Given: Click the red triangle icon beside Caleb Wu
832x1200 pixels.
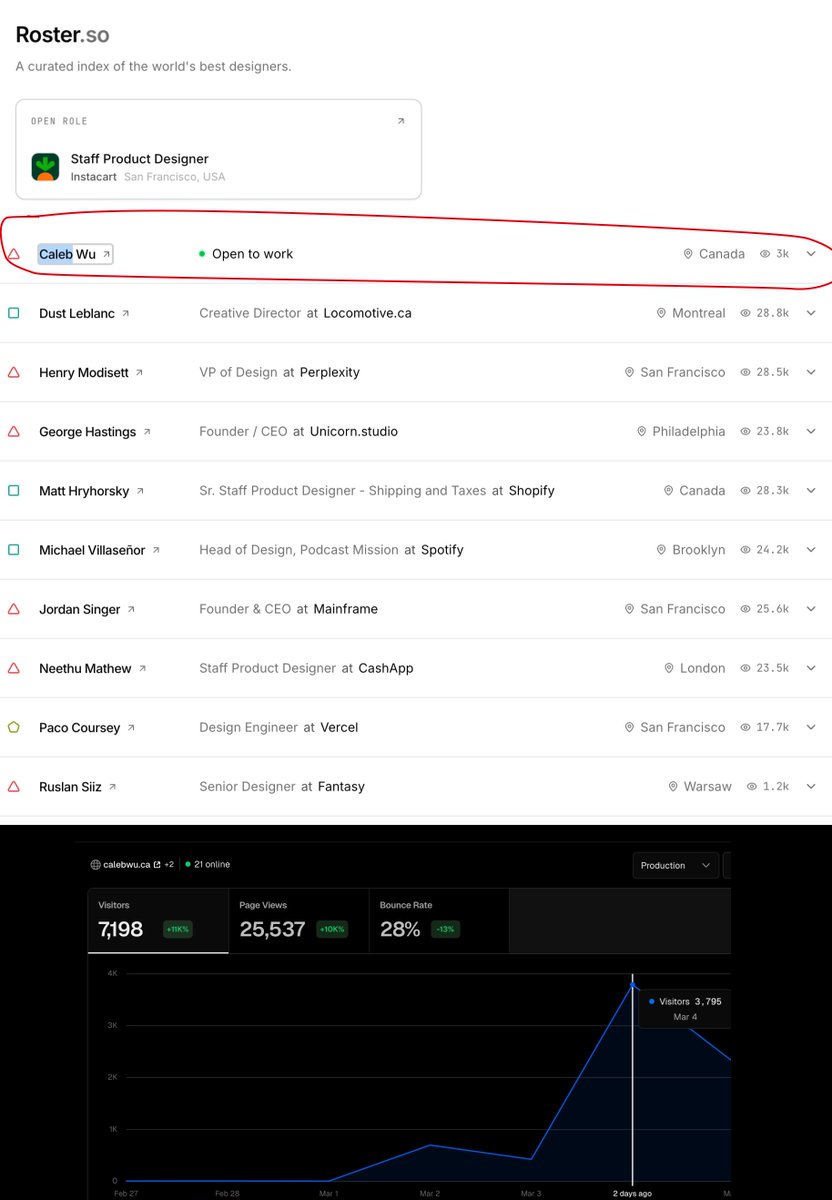Looking at the screenshot, I should tap(14, 254).
